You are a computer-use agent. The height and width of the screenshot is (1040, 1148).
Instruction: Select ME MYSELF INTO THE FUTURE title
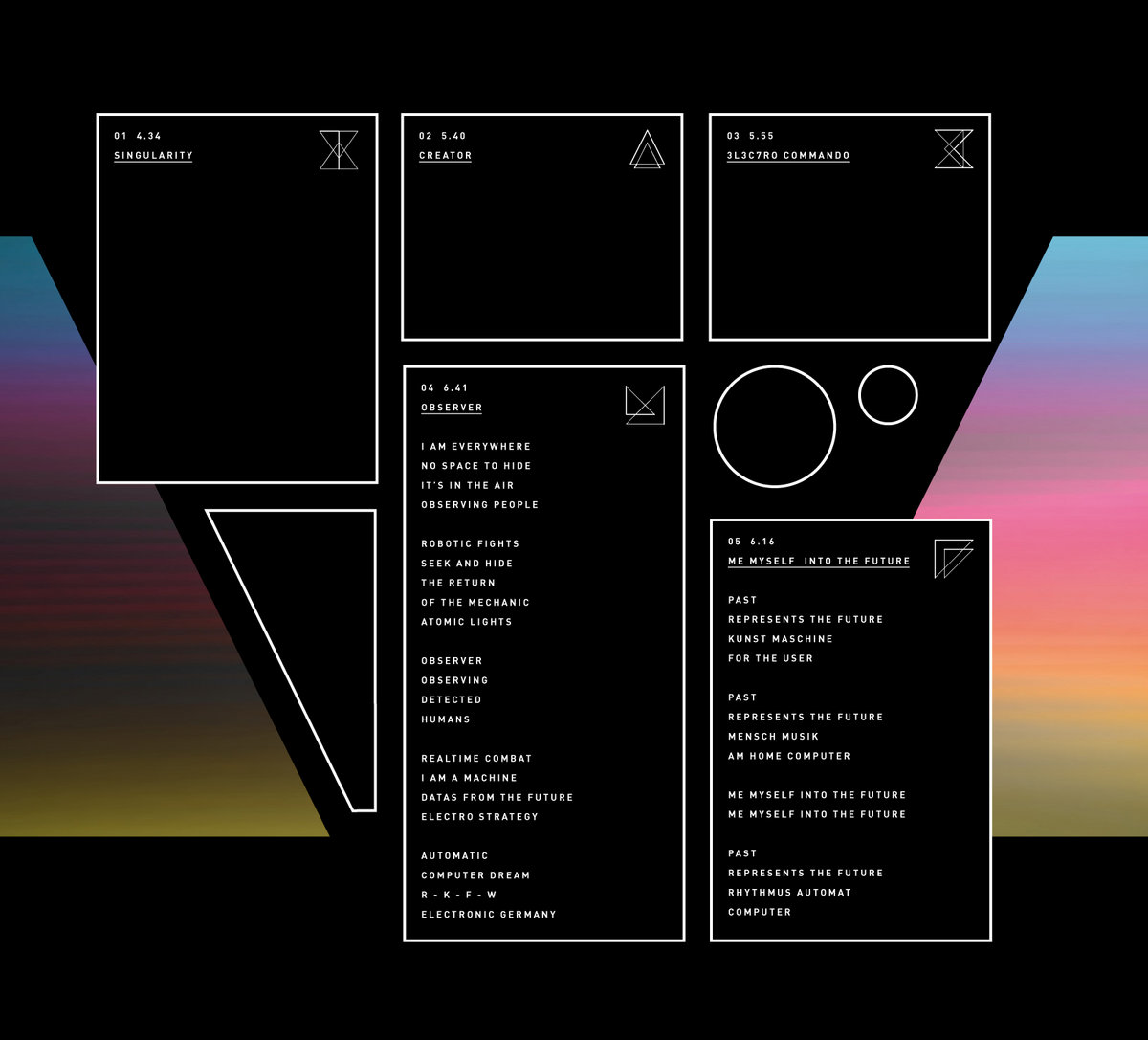tap(818, 562)
